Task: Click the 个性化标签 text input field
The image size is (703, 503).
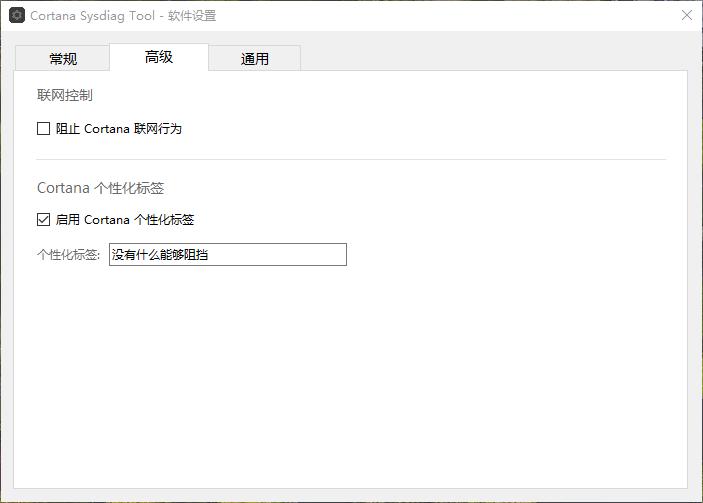Action: tap(228, 255)
